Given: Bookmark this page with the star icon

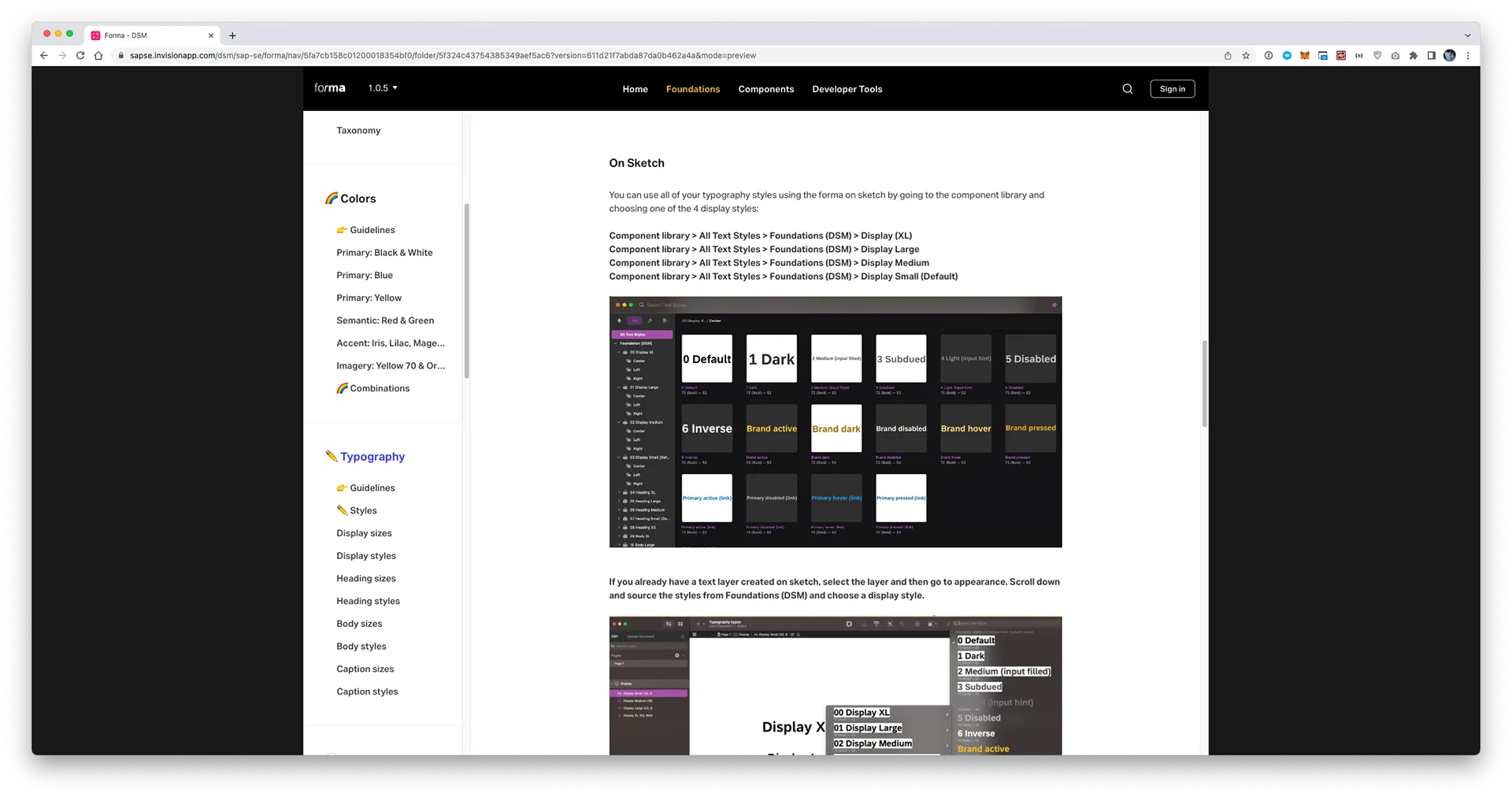Looking at the screenshot, I should point(1246,56).
